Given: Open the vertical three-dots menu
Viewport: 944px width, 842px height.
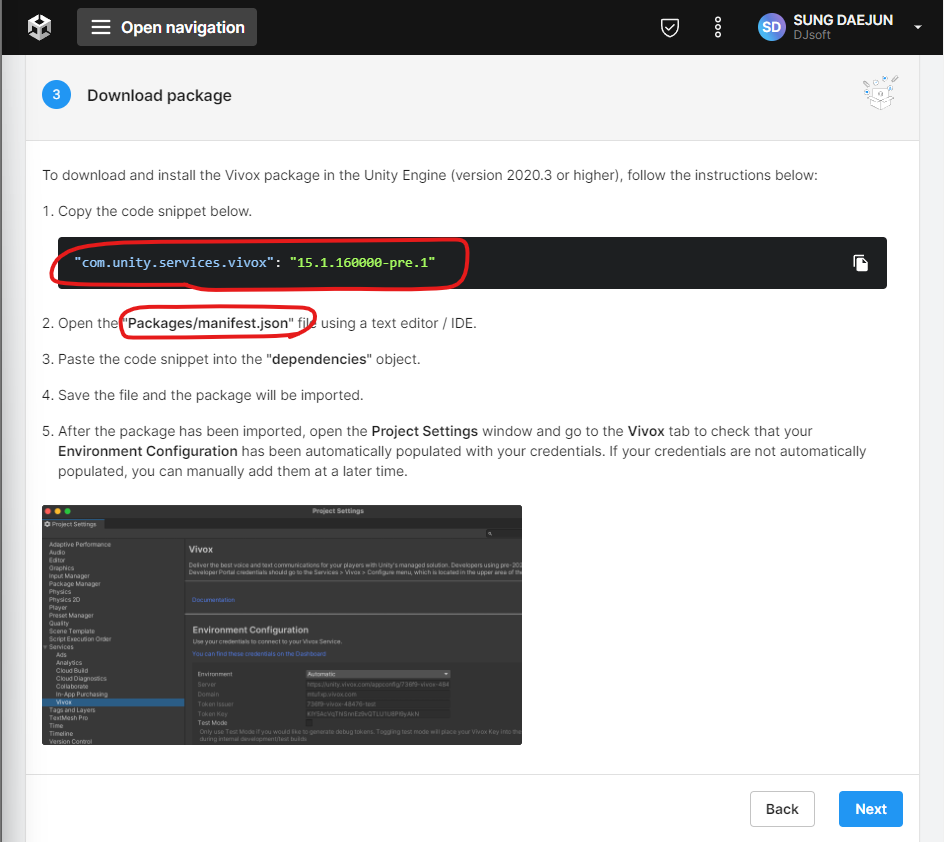Looking at the screenshot, I should pyautogui.click(x=718, y=27).
